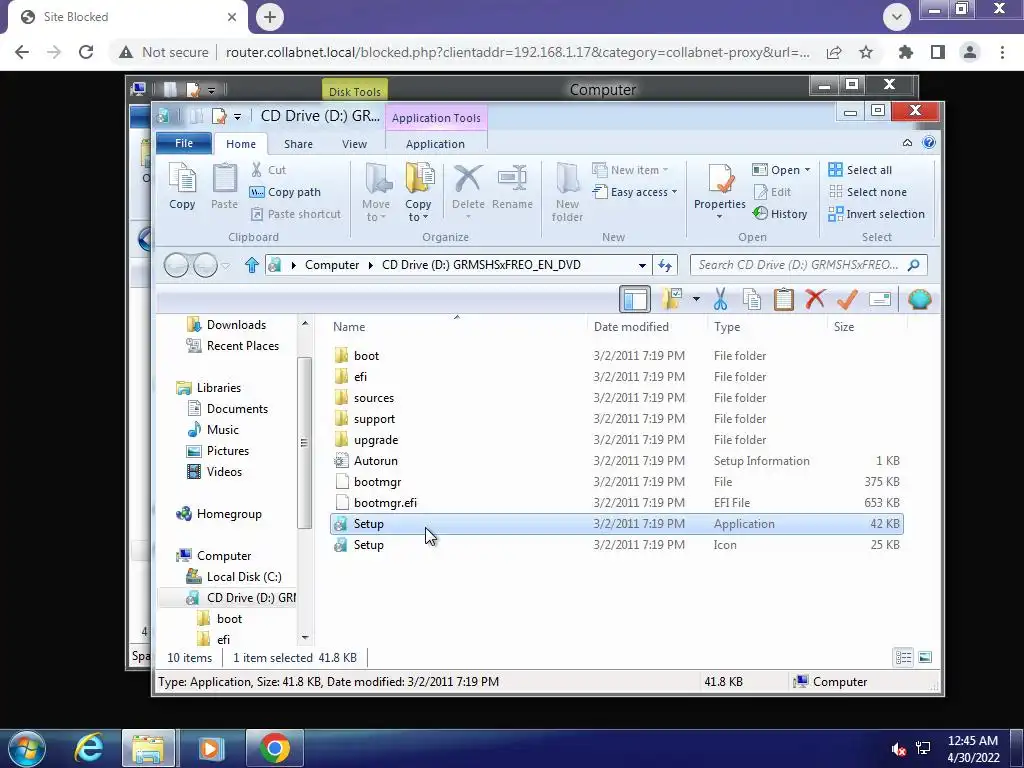Switch to large icons view in status bar
Image resolution: width=1024 pixels, height=768 pixels.
coord(925,658)
